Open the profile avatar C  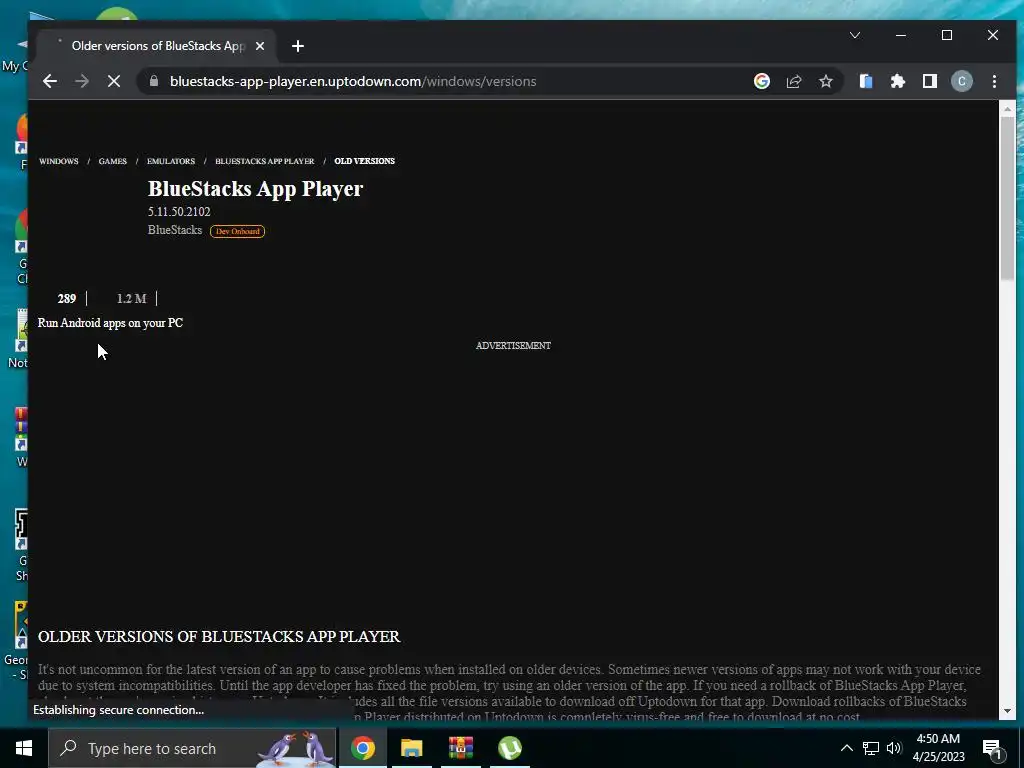pos(962,81)
